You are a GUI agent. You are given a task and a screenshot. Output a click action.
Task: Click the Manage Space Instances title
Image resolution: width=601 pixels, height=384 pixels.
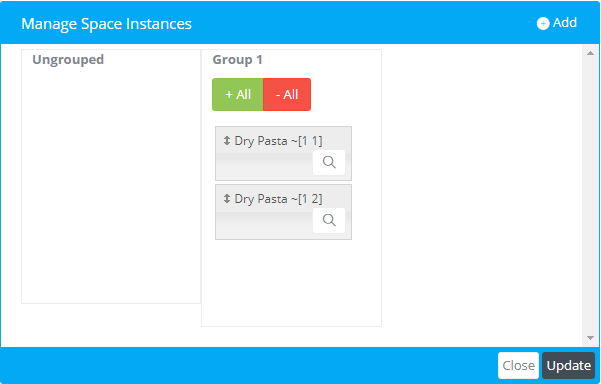click(106, 24)
